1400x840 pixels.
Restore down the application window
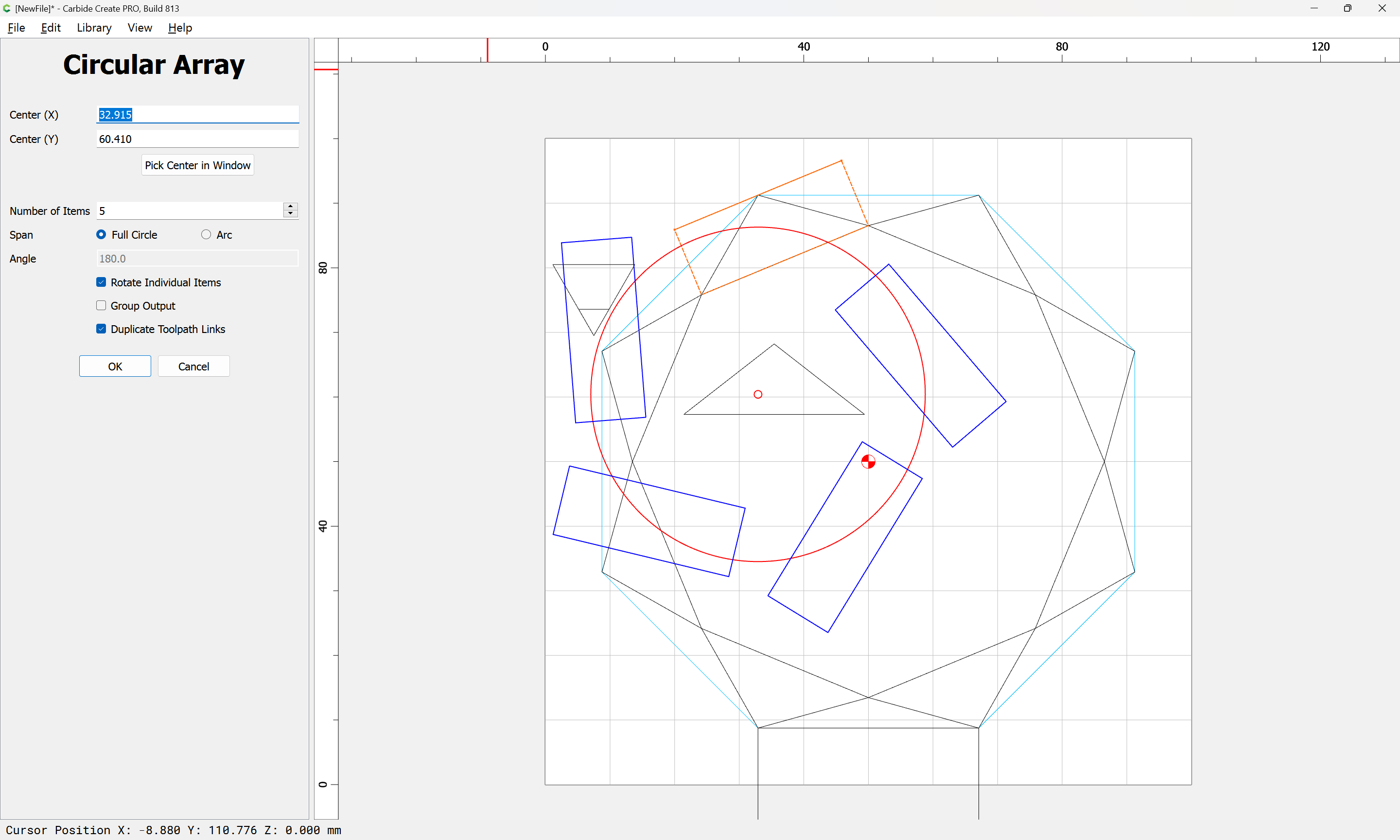point(1347,8)
